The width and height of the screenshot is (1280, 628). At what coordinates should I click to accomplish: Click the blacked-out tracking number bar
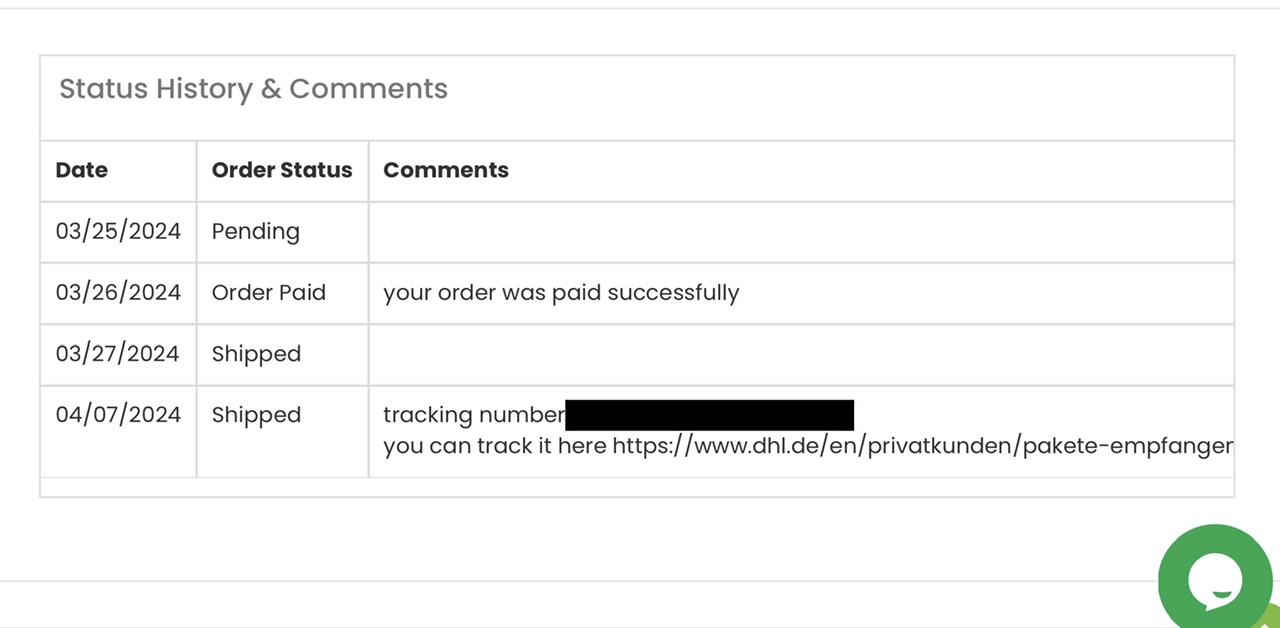709,415
